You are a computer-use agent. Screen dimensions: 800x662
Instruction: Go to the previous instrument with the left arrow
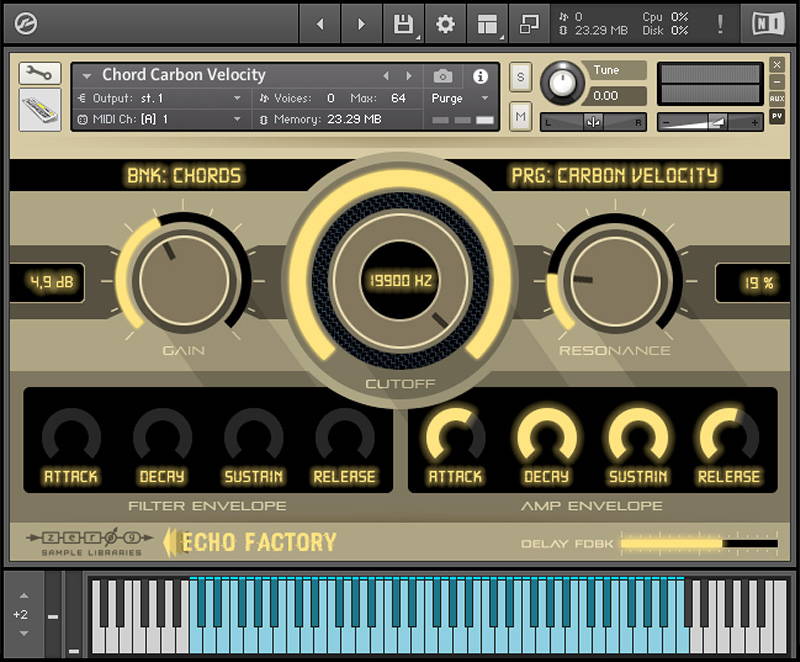pos(320,23)
